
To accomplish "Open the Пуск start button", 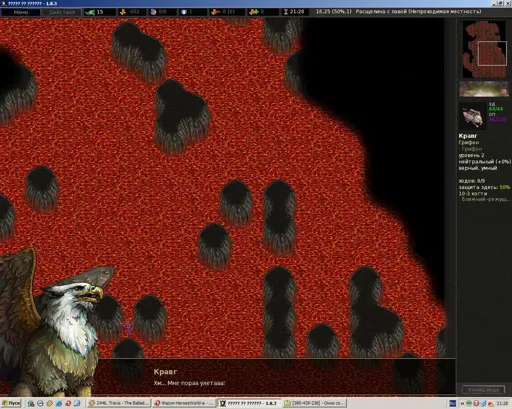I will [x=11, y=403].
